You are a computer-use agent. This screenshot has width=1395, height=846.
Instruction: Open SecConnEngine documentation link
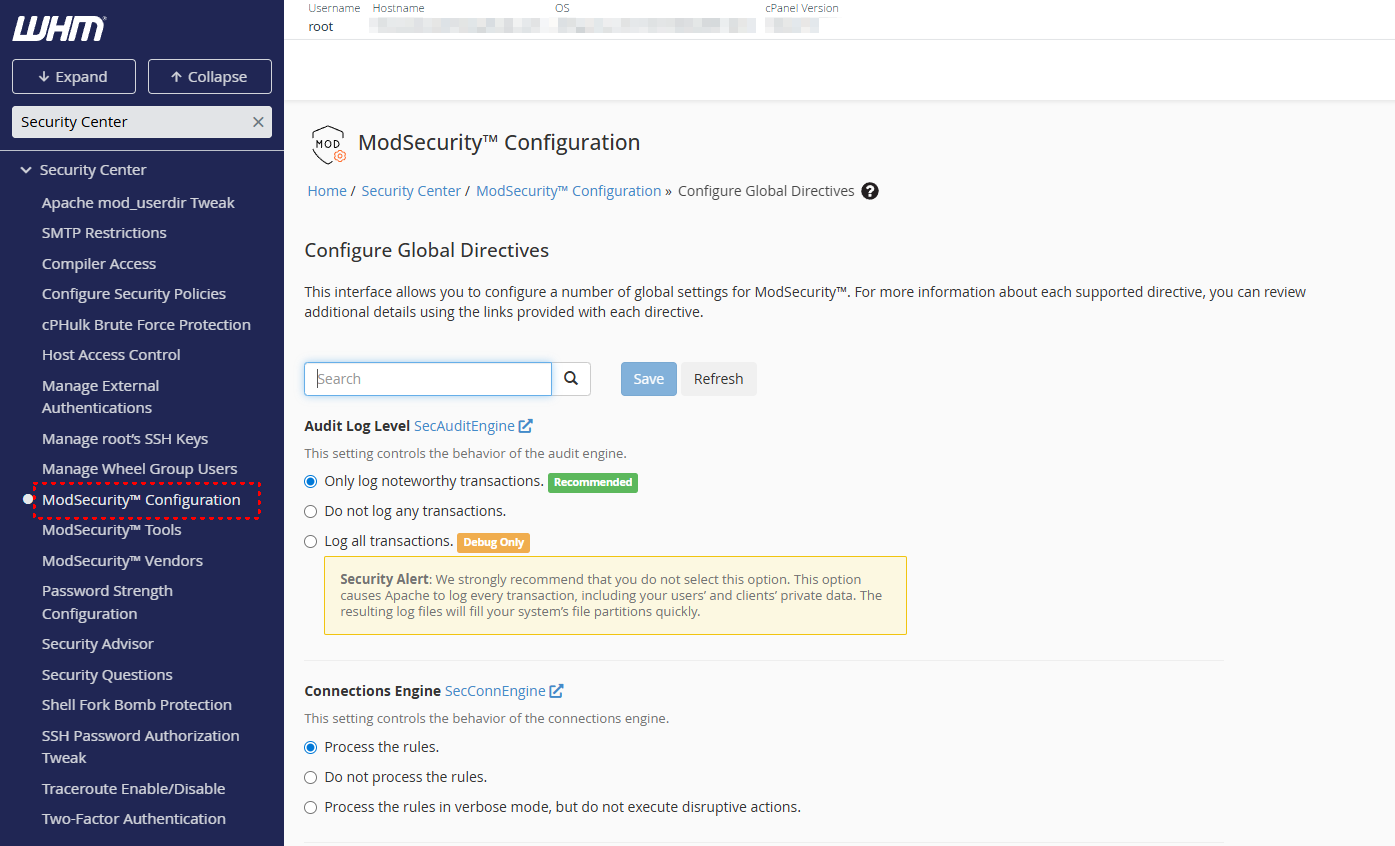tap(495, 691)
